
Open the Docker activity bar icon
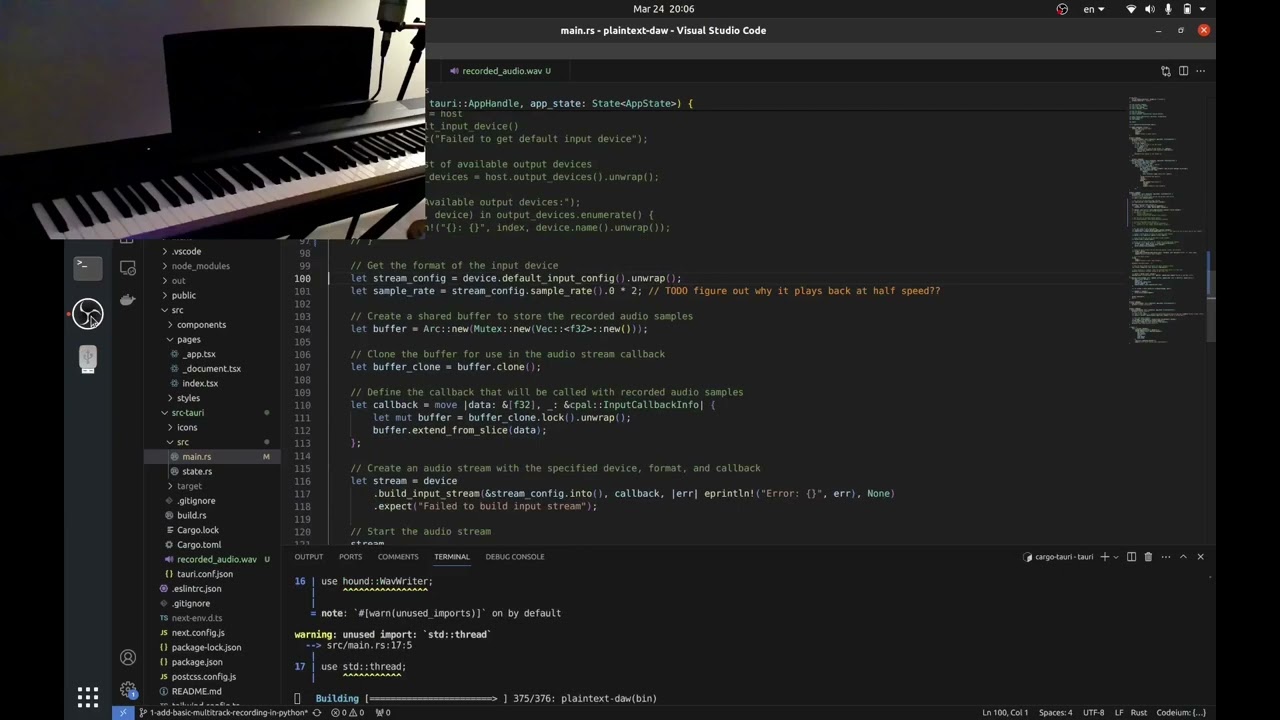coord(127,300)
